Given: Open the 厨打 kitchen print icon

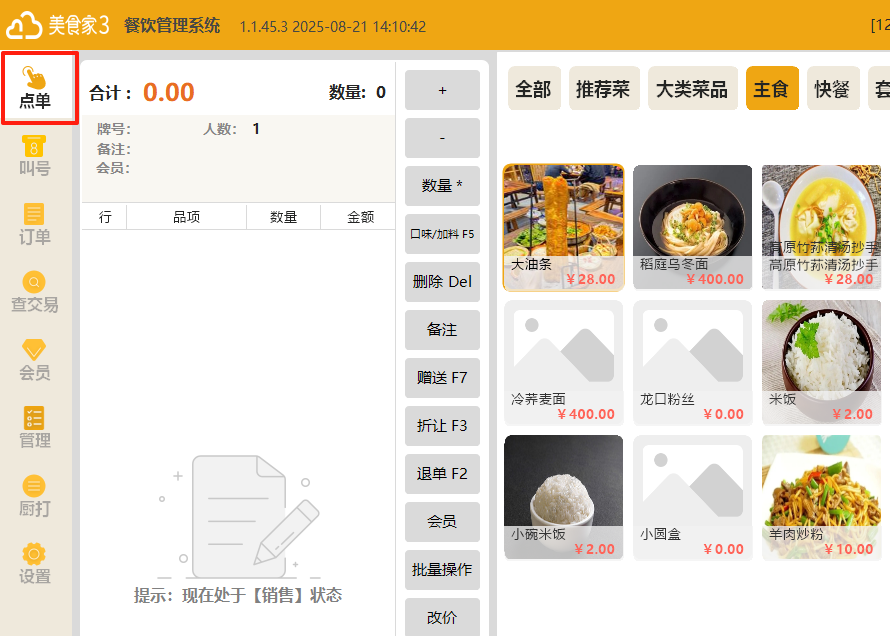Looking at the screenshot, I should point(34,496).
